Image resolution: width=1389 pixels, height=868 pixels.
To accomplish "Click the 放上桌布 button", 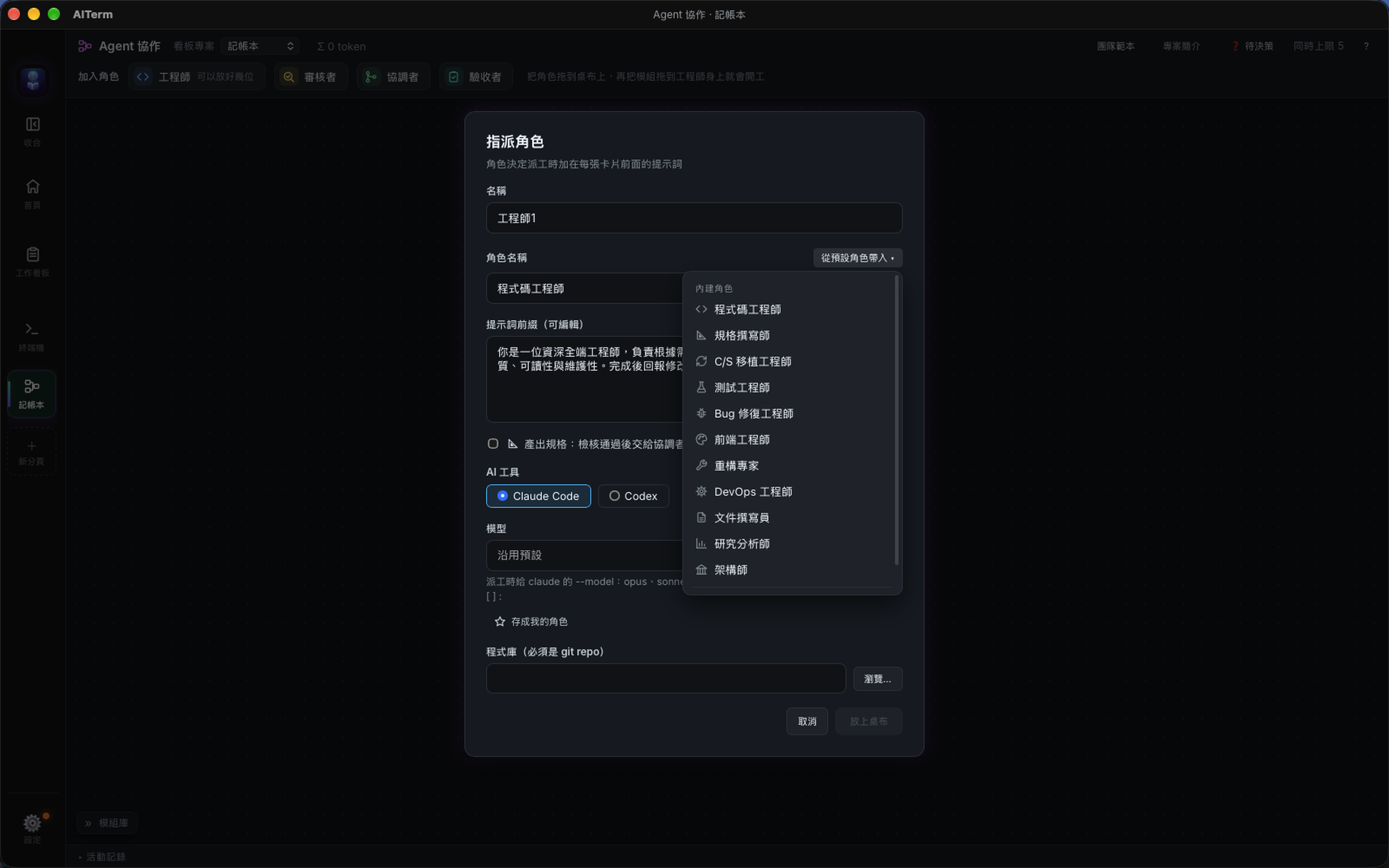I will (x=868, y=721).
